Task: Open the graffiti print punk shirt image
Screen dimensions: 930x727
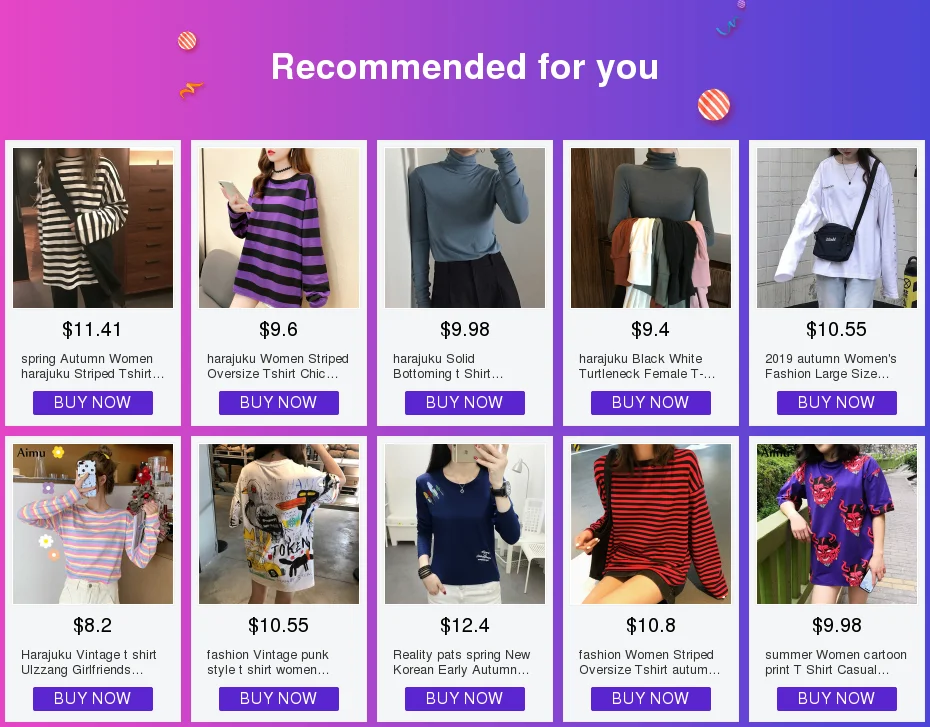Action: tap(279, 524)
